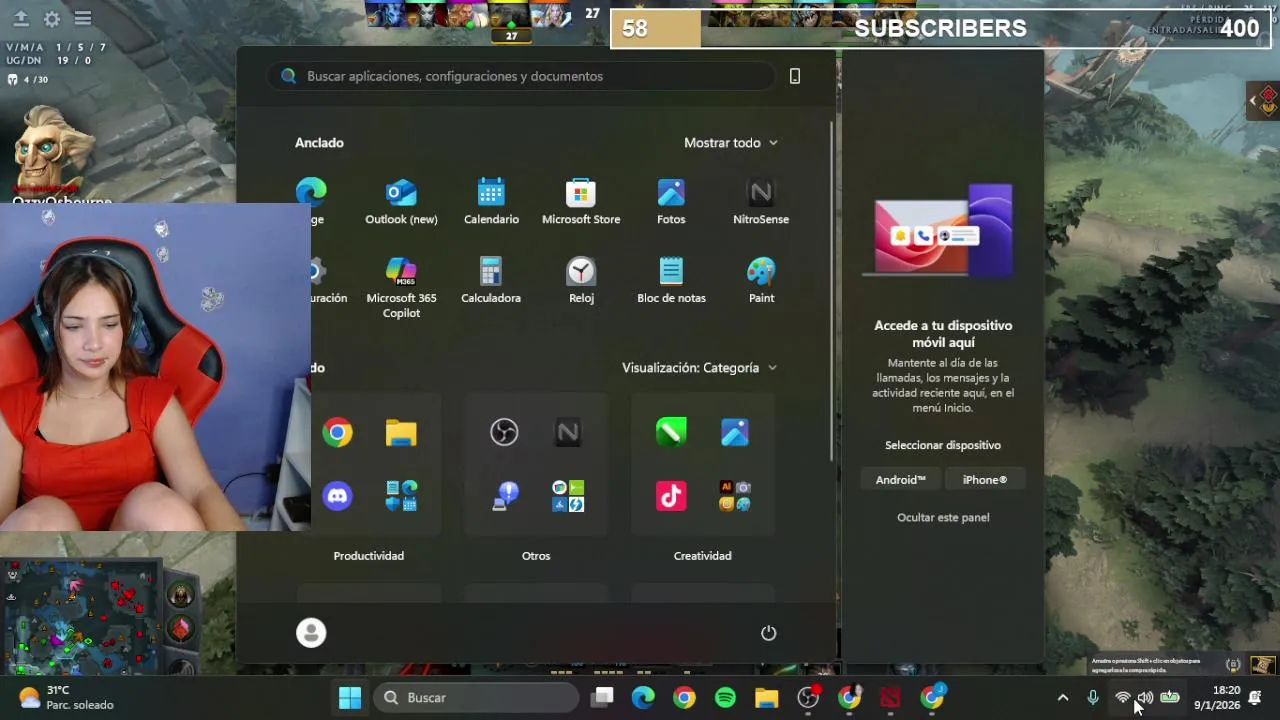Open the grouped apps tile in Productividad
1280x720 pixels.
coord(401,496)
